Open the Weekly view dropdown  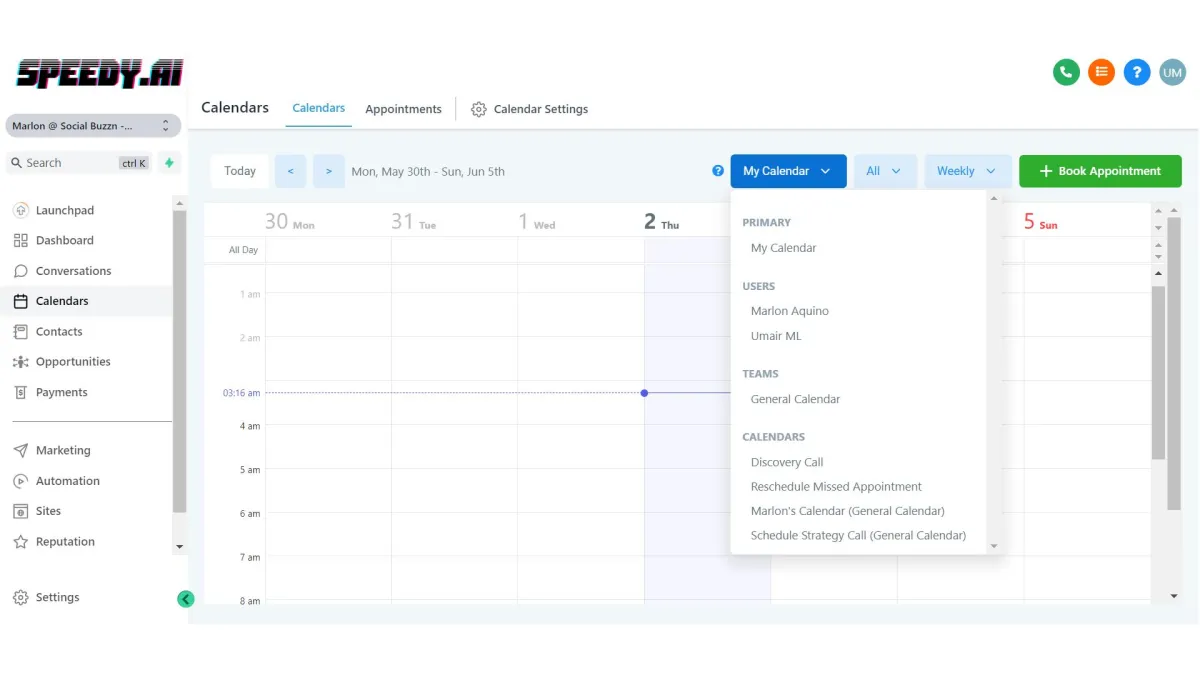point(967,171)
